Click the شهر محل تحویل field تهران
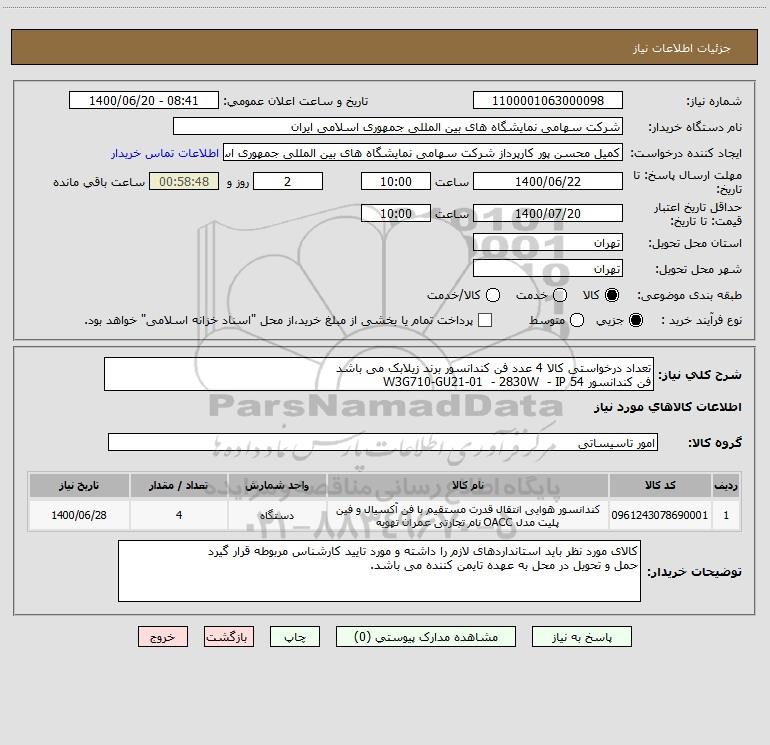This screenshot has height=745, width=770. 548,269
